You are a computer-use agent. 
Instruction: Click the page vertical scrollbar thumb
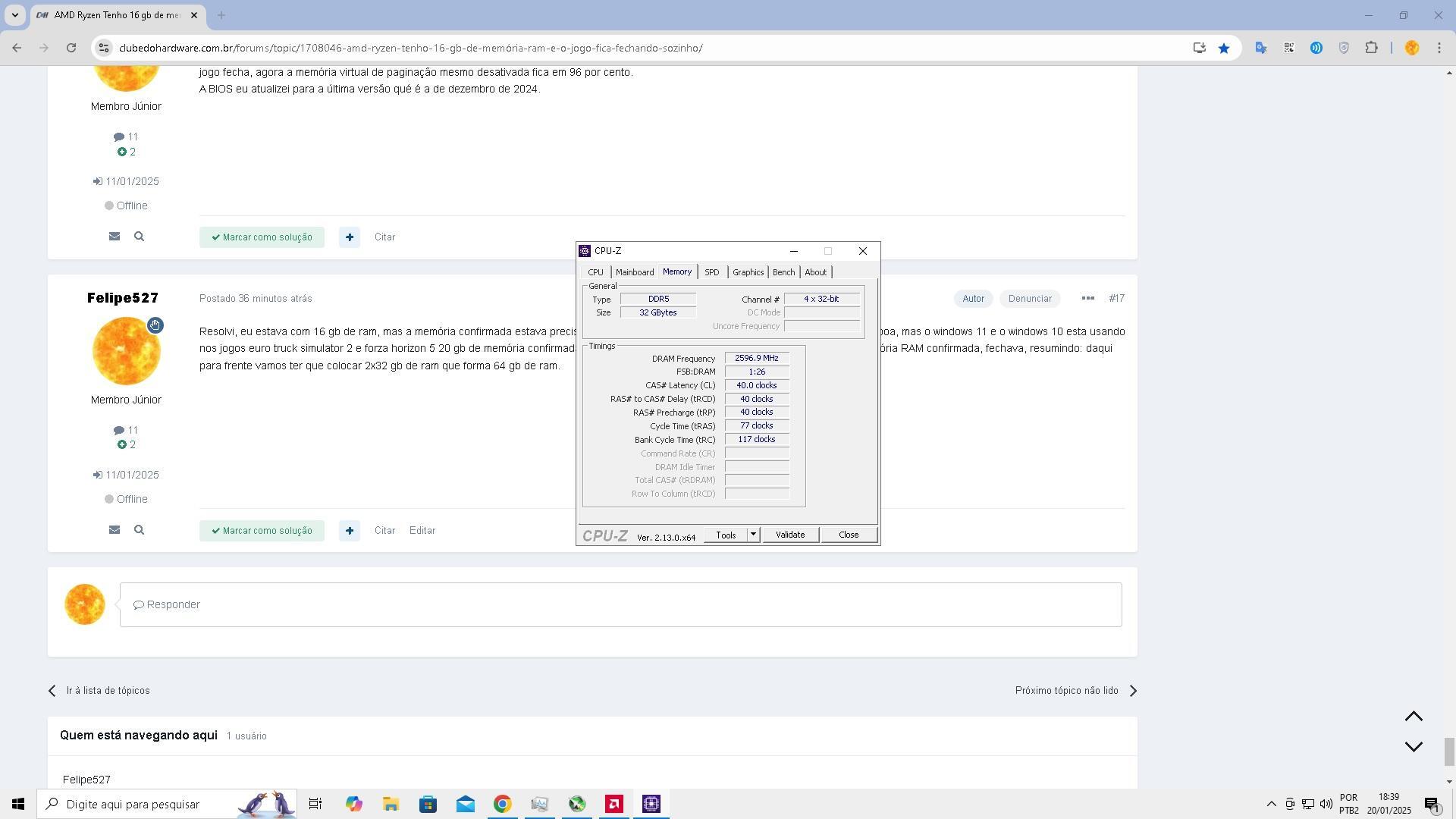[x=1449, y=752]
